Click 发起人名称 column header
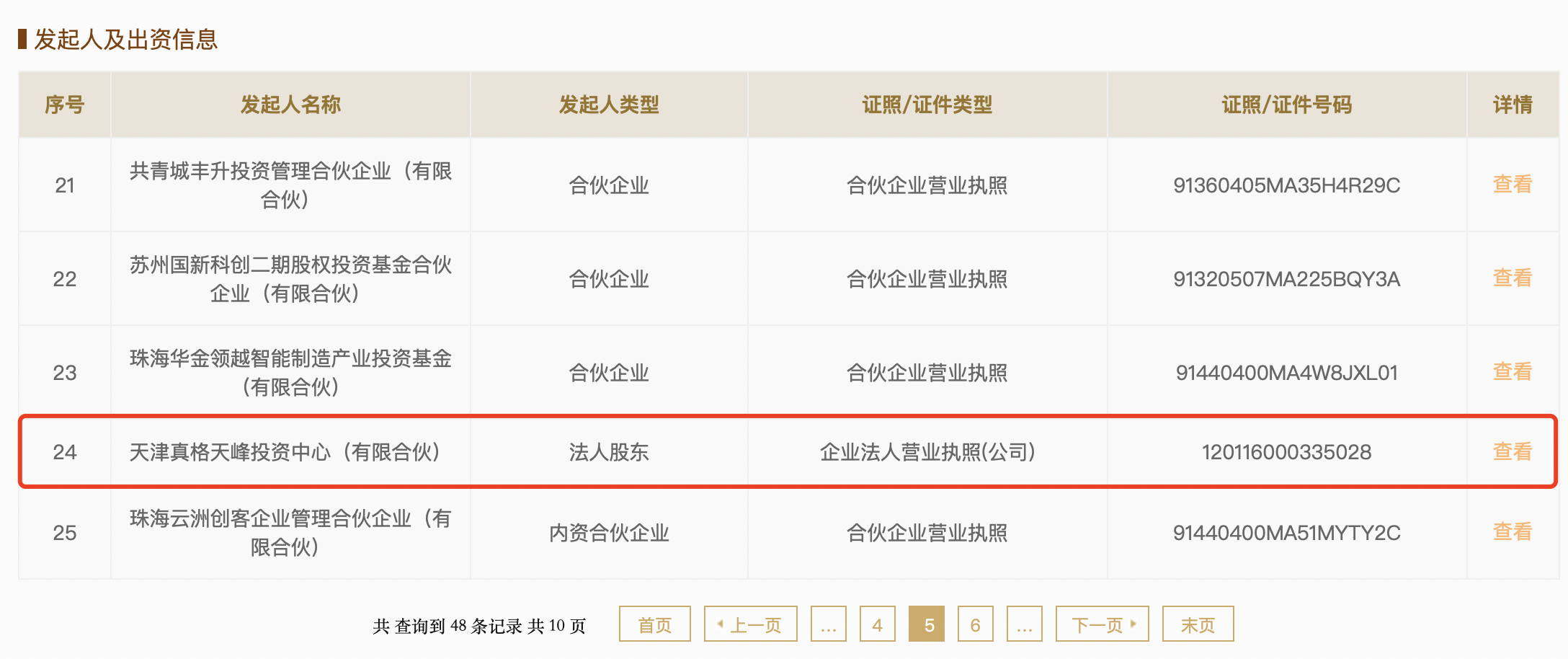This screenshot has width=1568, height=659. click(290, 105)
